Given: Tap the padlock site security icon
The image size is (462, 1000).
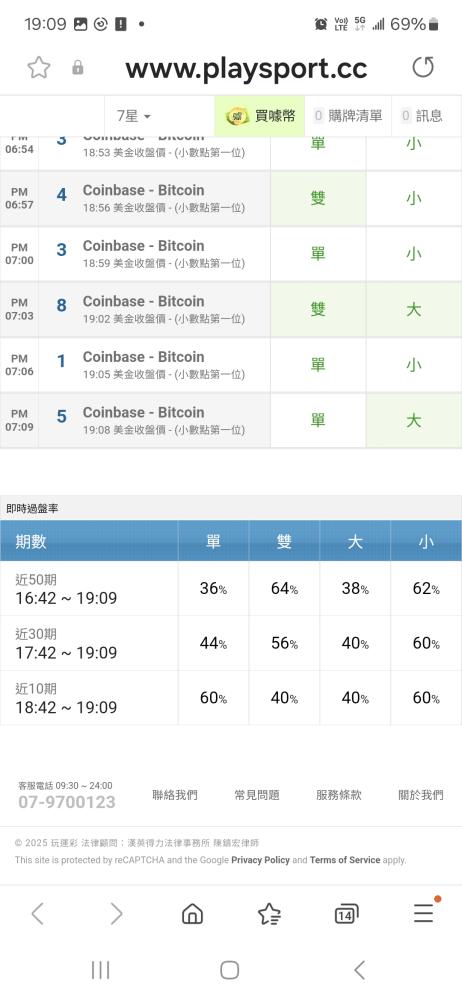Looking at the screenshot, I should point(78,68).
